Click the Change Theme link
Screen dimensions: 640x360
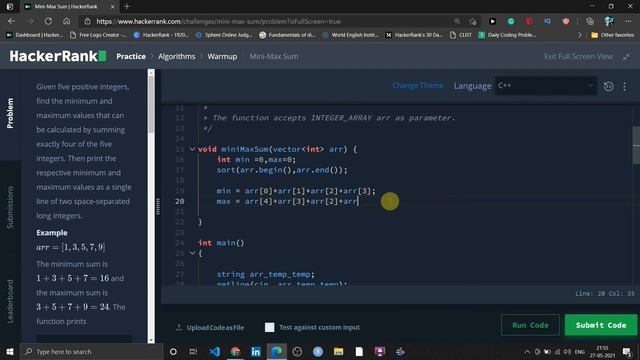pos(417,85)
